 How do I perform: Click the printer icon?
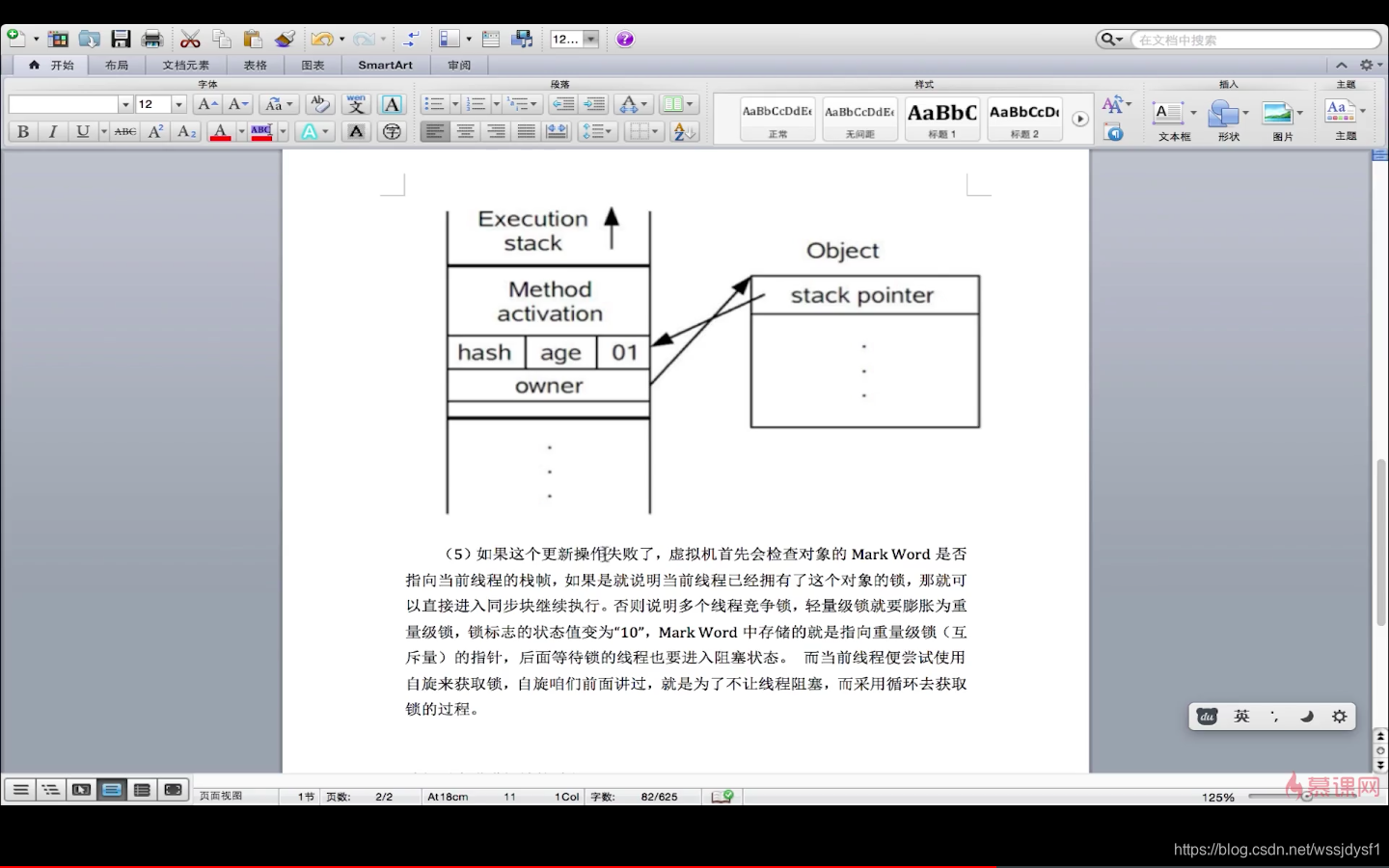(152, 39)
